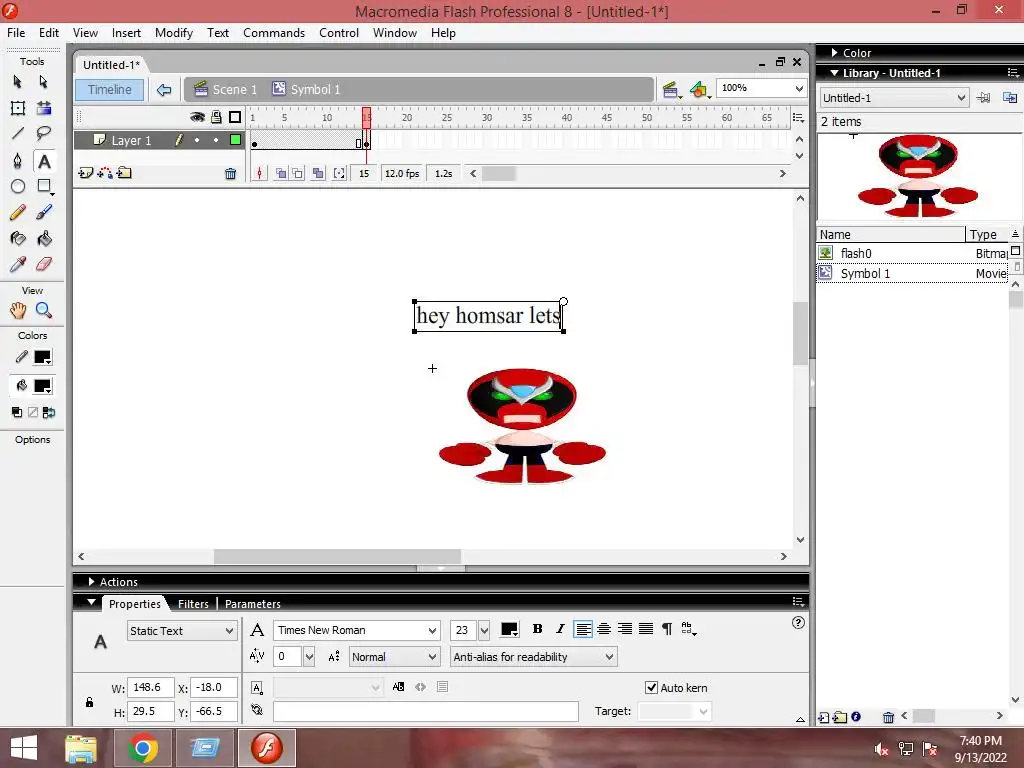
Task: Click the Edit Symbols icon
Action: [699, 89]
